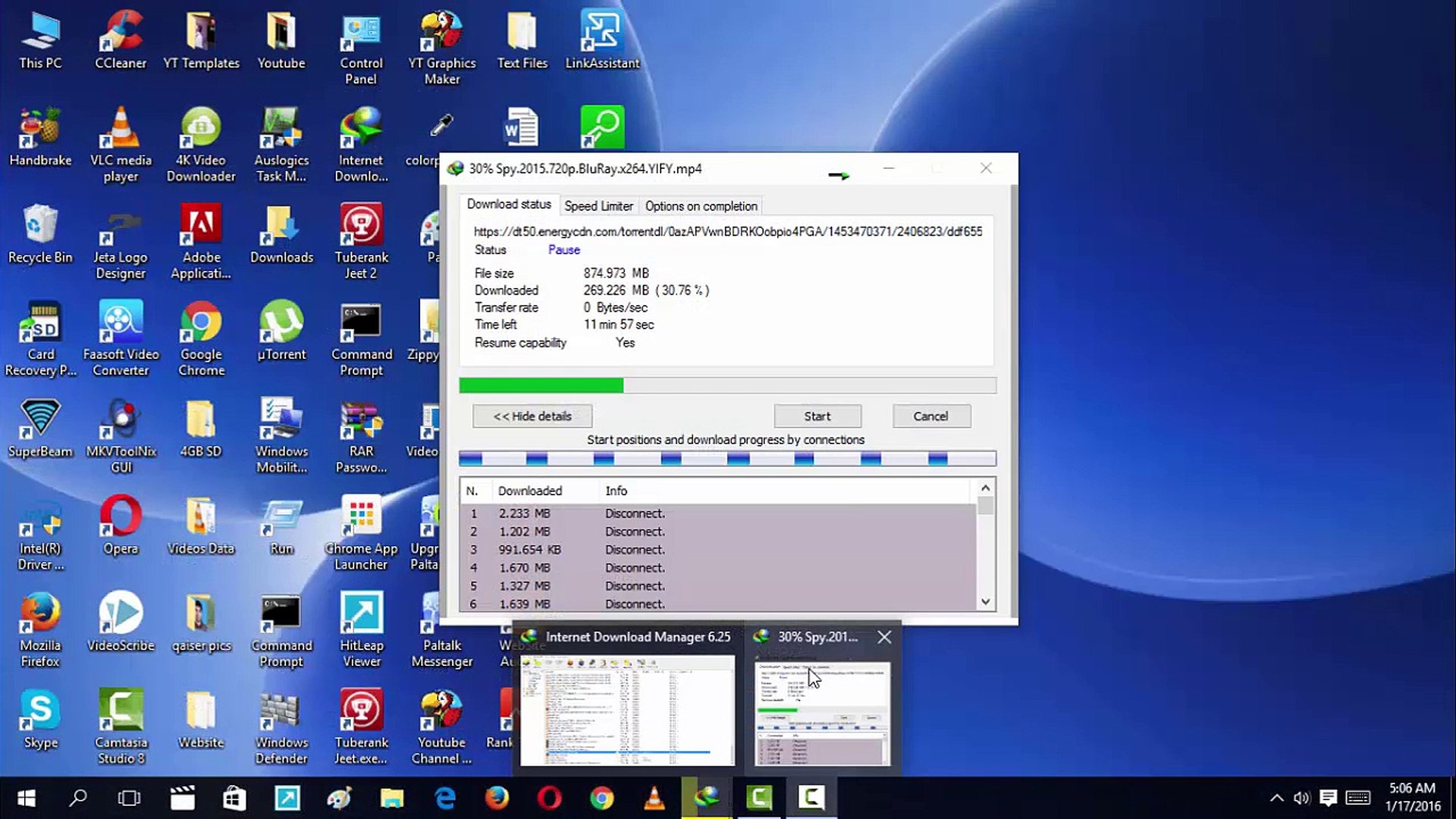The height and width of the screenshot is (819, 1456).
Task: Open the 4K Video Downloader icon
Action: point(201,144)
